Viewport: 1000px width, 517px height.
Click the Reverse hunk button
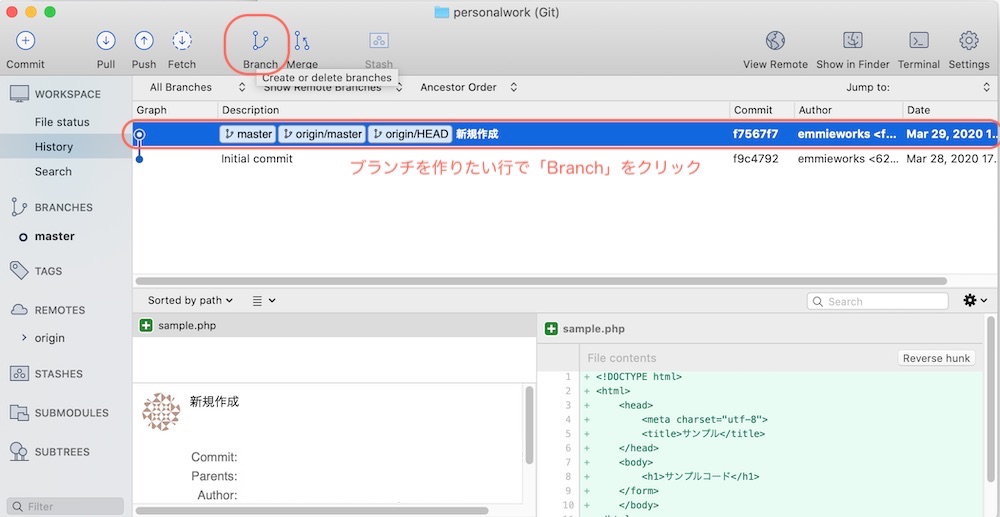coord(936,358)
